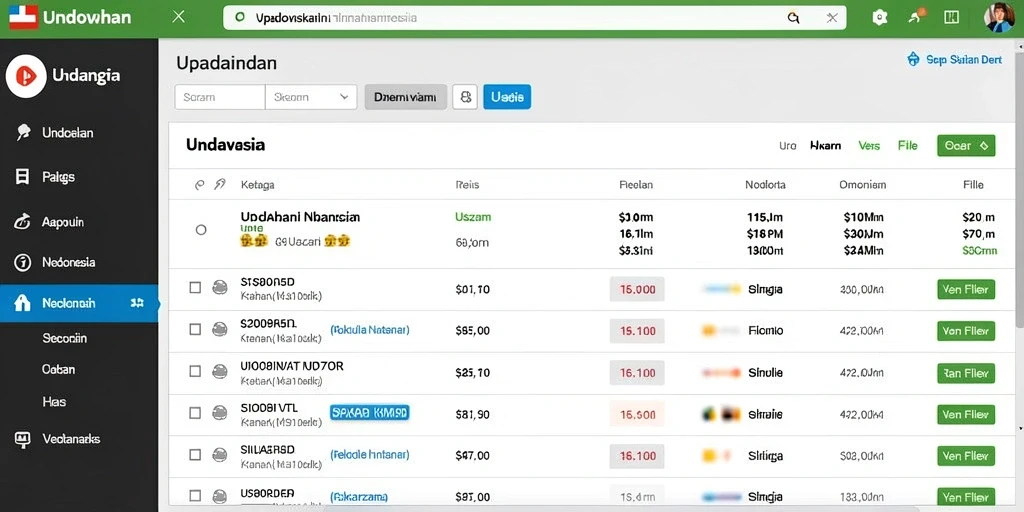Image resolution: width=1024 pixels, height=512 pixels.
Task: Switch to the Hkarn tab
Action: pyautogui.click(x=825, y=146)
